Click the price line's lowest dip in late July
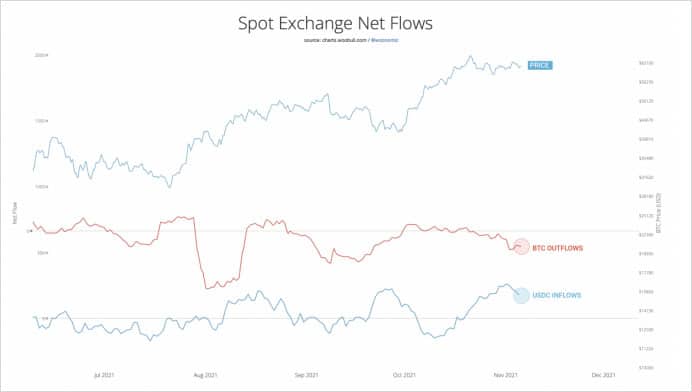Image resolution: width=692 pixels, height=392 pixels. [x=169, y=187]
